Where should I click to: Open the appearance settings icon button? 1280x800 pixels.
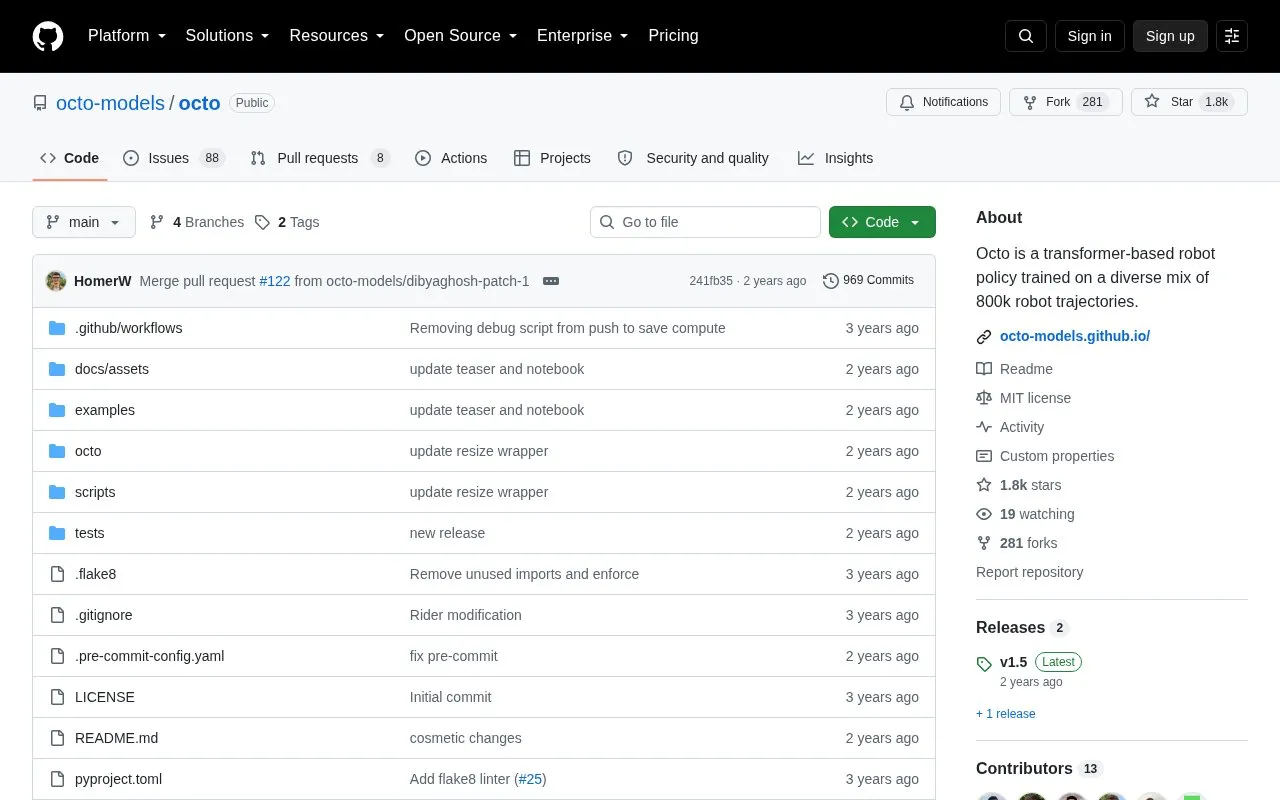[x=1232, y=36]
